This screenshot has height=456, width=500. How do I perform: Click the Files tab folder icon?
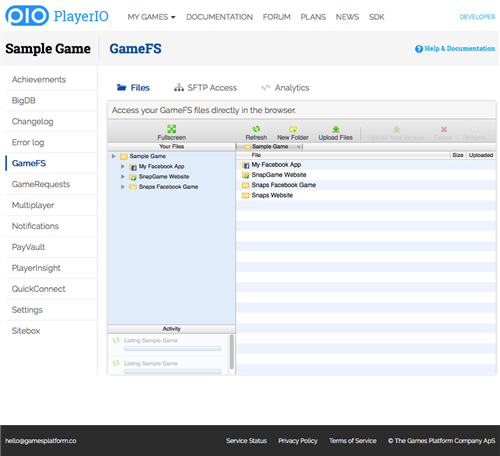click(121, 87)
